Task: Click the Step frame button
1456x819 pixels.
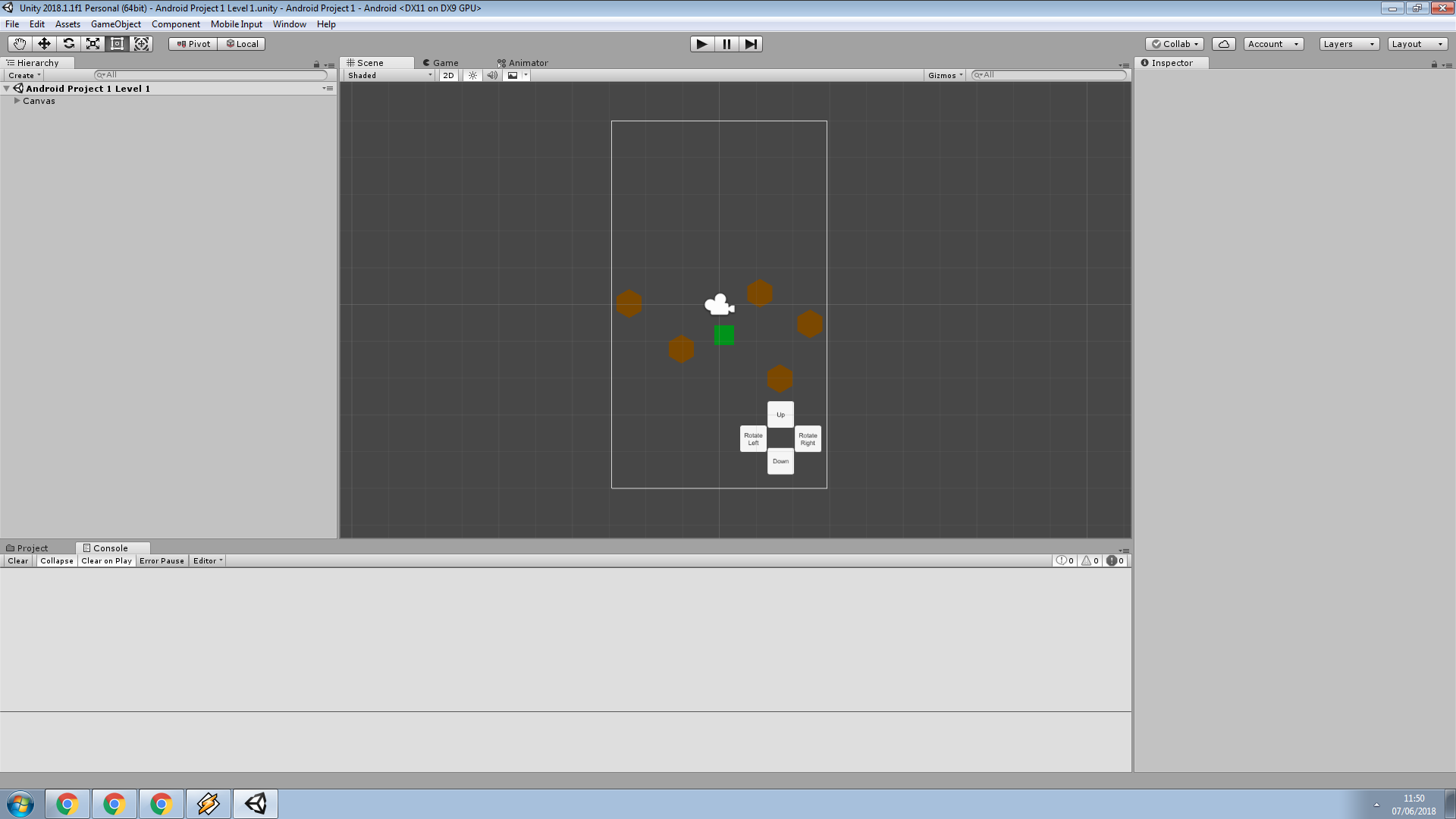Action: tap(751, 44)
